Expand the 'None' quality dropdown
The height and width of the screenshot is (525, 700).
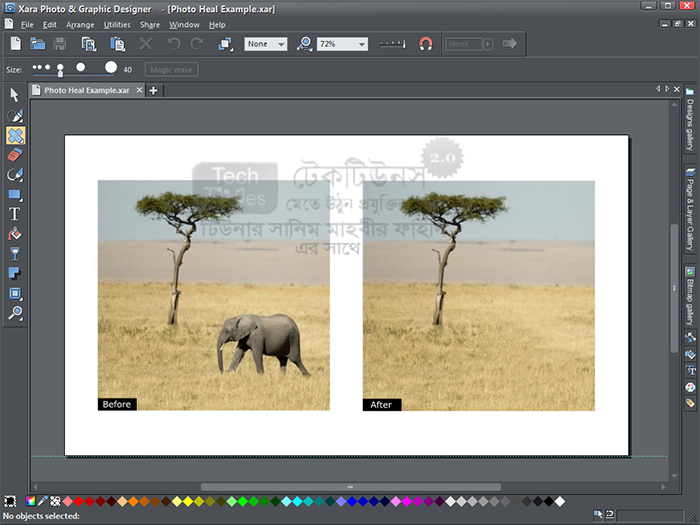pyautogui.click(x=279, y=44)
